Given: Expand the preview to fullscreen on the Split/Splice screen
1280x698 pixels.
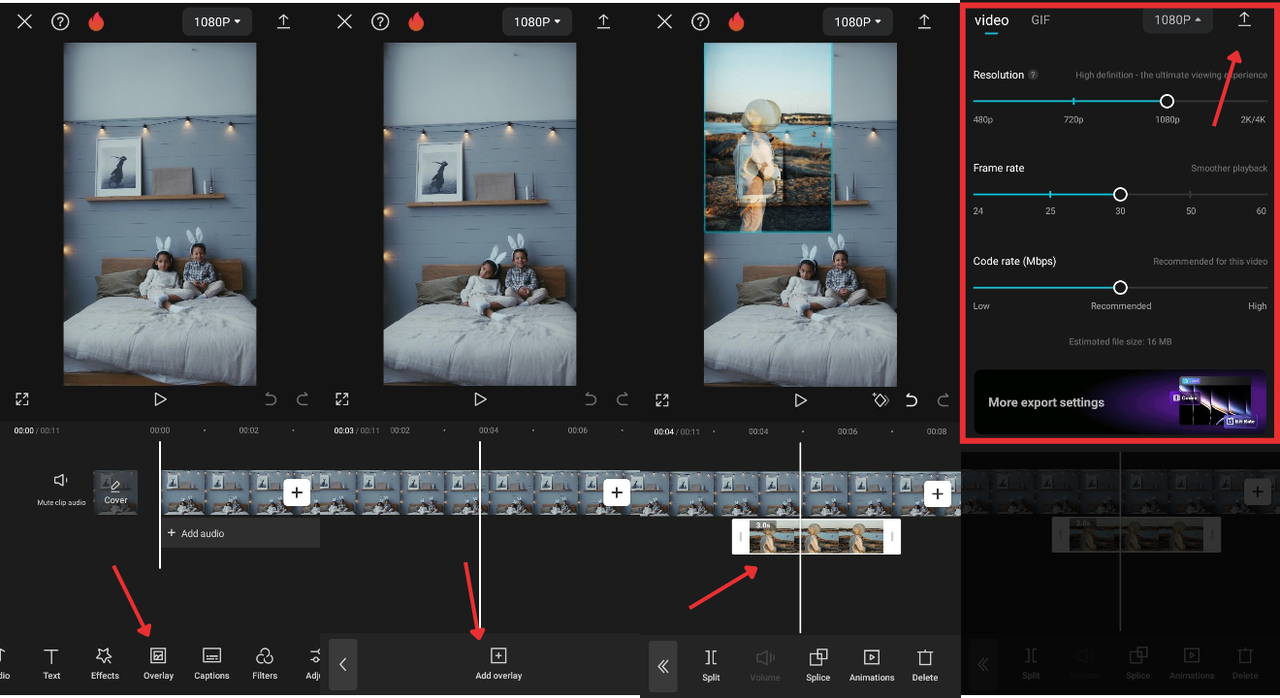Looking at the screenshot, I should tap(662, 399).
